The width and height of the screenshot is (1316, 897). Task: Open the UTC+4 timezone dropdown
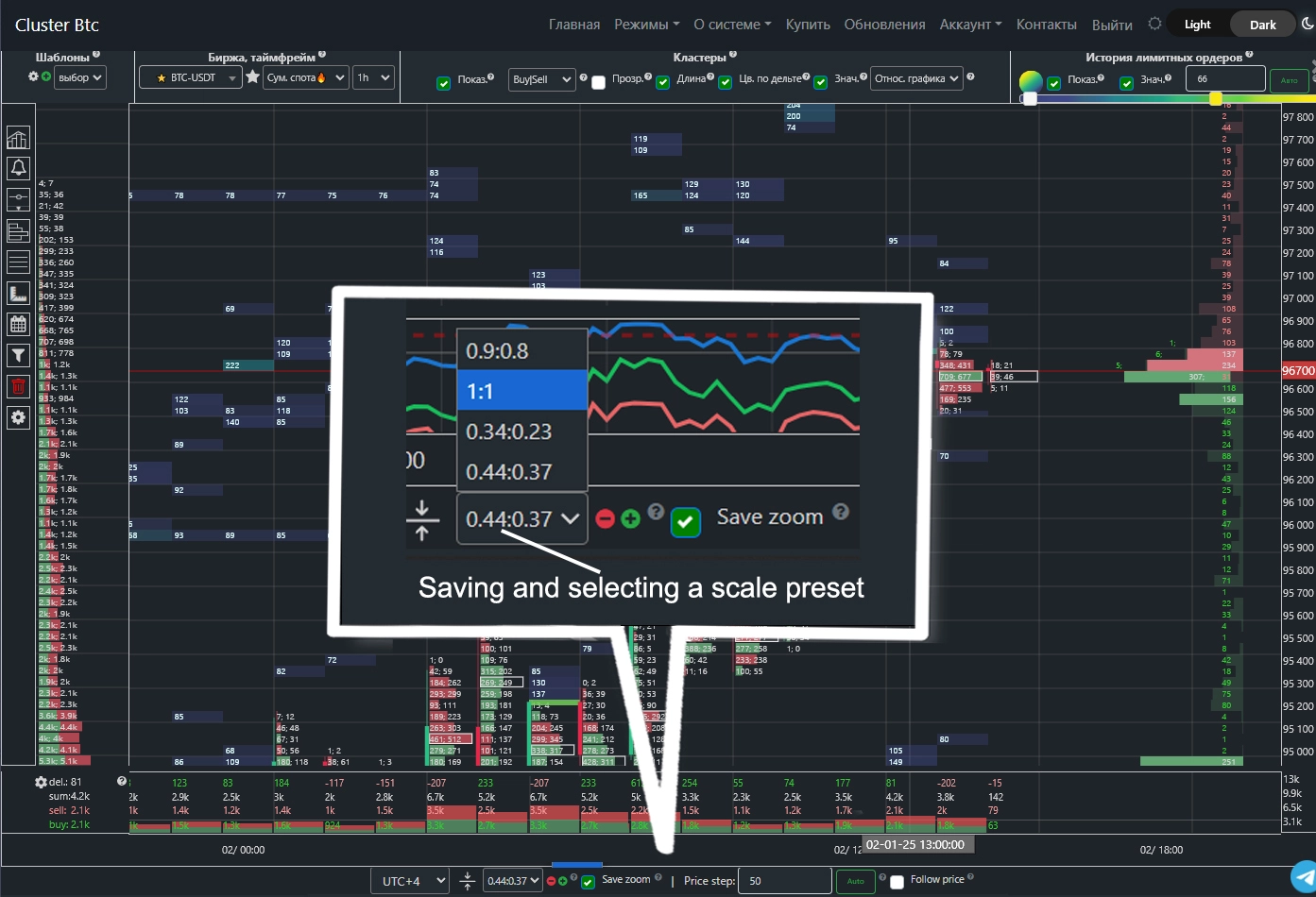coord(413,881)
